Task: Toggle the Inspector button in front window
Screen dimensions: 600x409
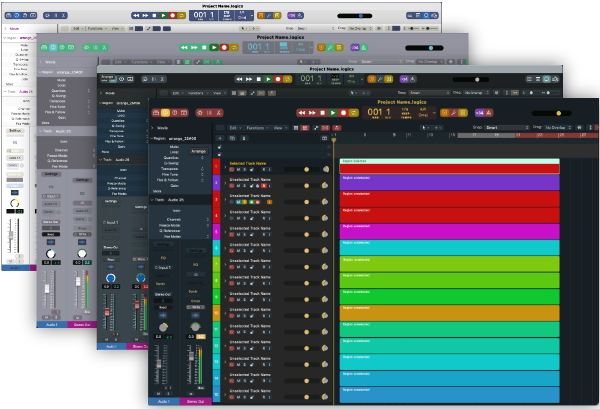Action: coord(165,113)
